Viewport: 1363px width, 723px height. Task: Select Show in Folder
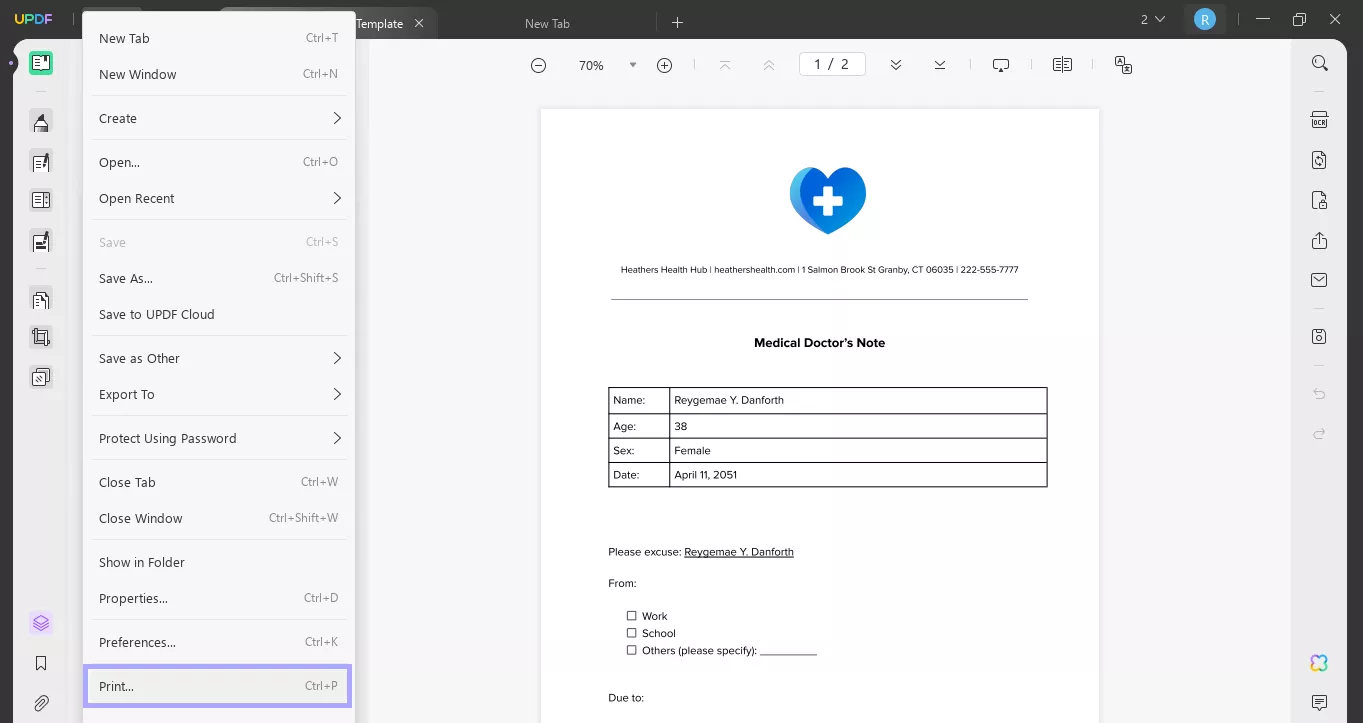[x=218, y=562]
